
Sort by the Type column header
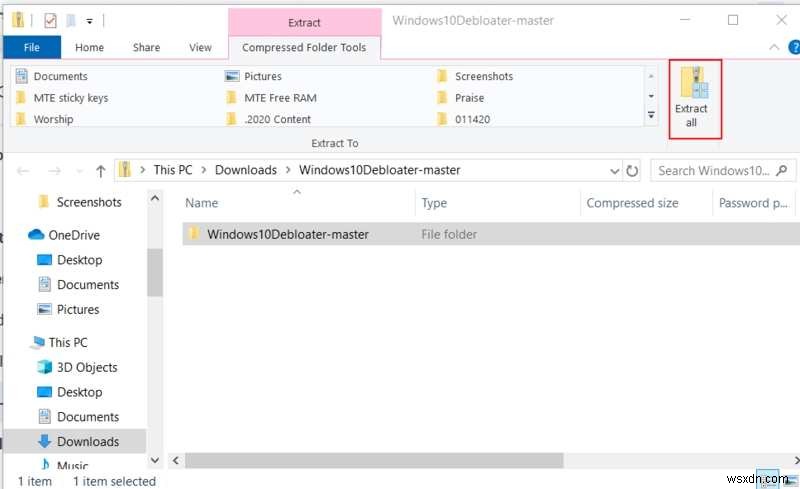click(x=434, y=203)
